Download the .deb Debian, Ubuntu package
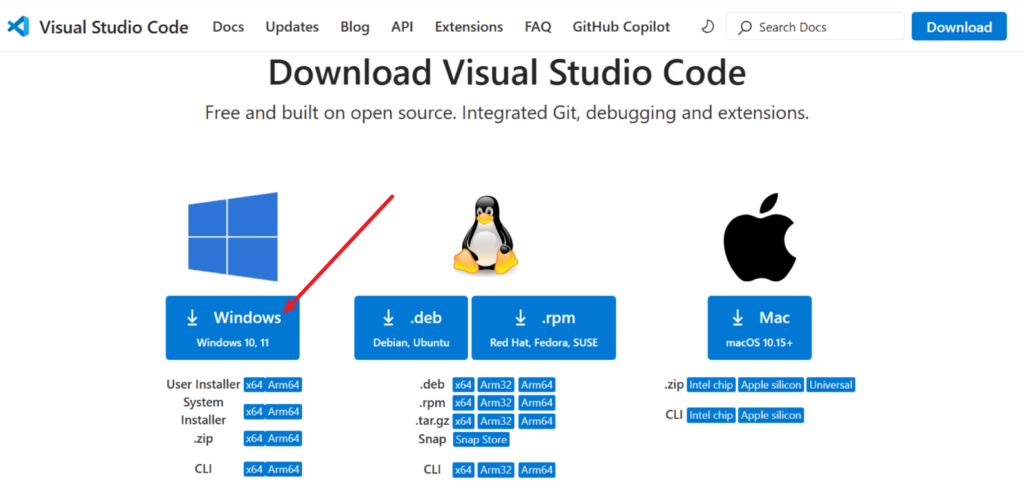This screenshot has width=1024, height=497. pyautogui.click(x=411, y=328)
